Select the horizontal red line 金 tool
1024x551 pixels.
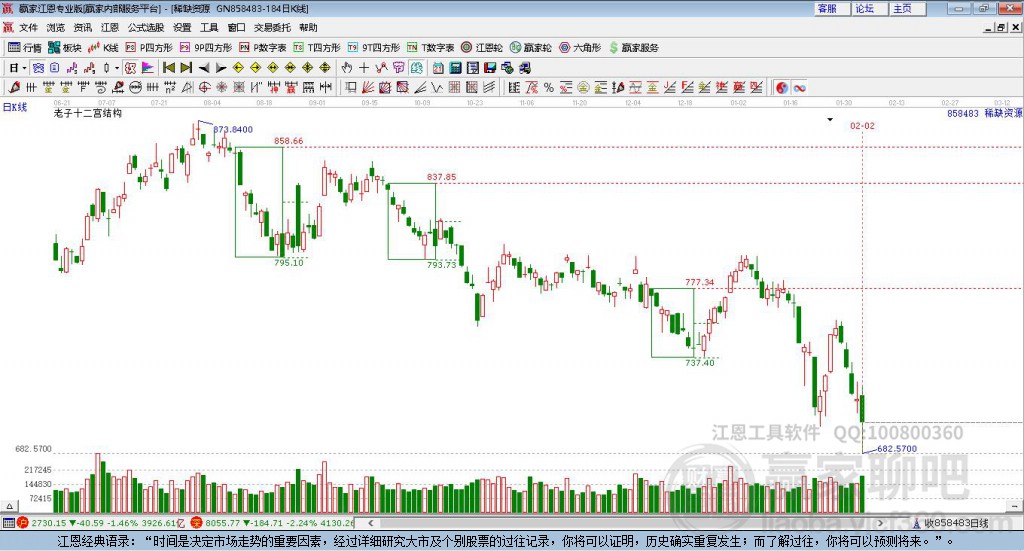(652, 87)
